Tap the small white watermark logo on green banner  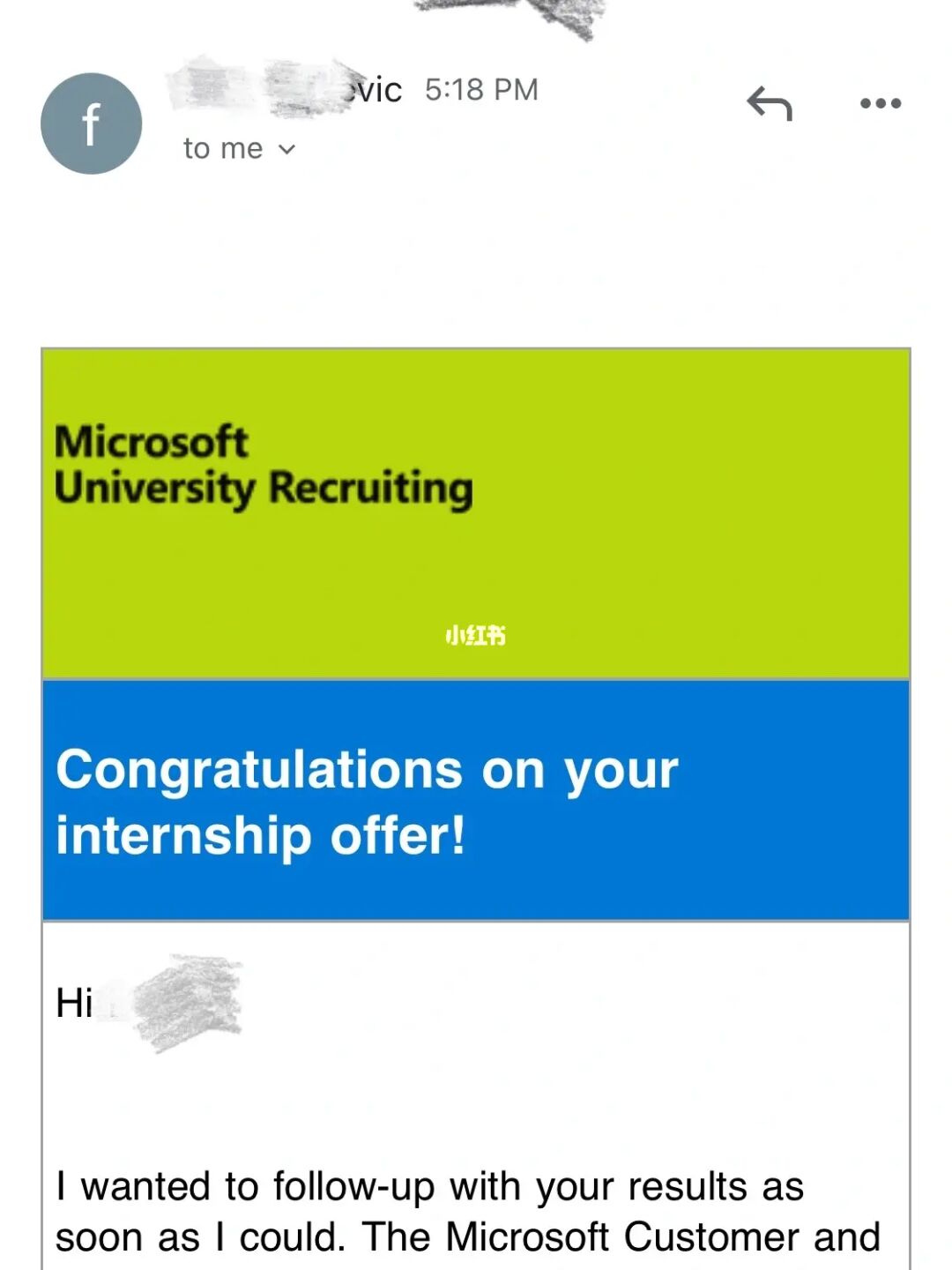(x=475, y=635)
